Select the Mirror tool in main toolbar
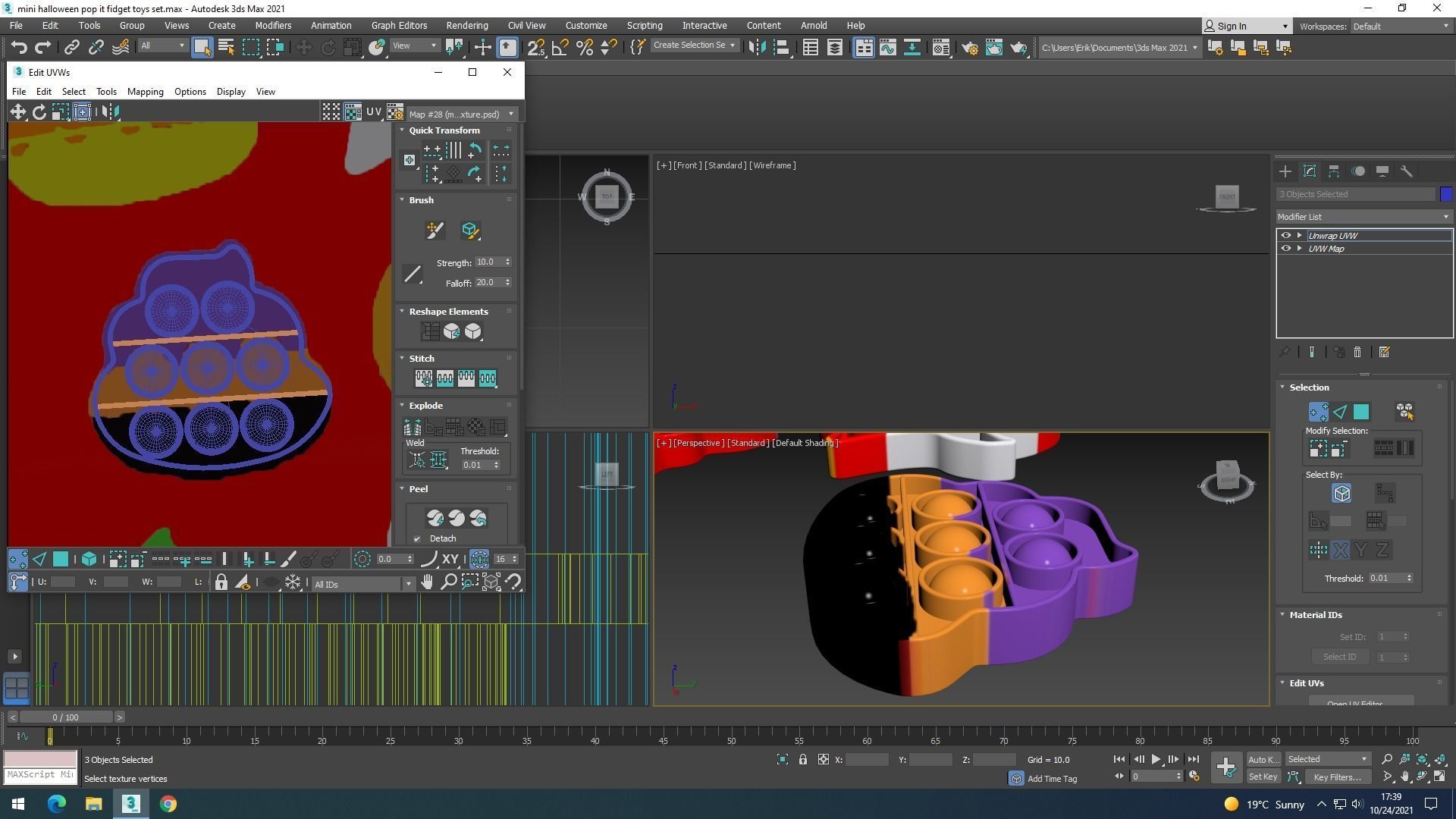This screenshot has height=819, width=1456. (x=757, y=48)
